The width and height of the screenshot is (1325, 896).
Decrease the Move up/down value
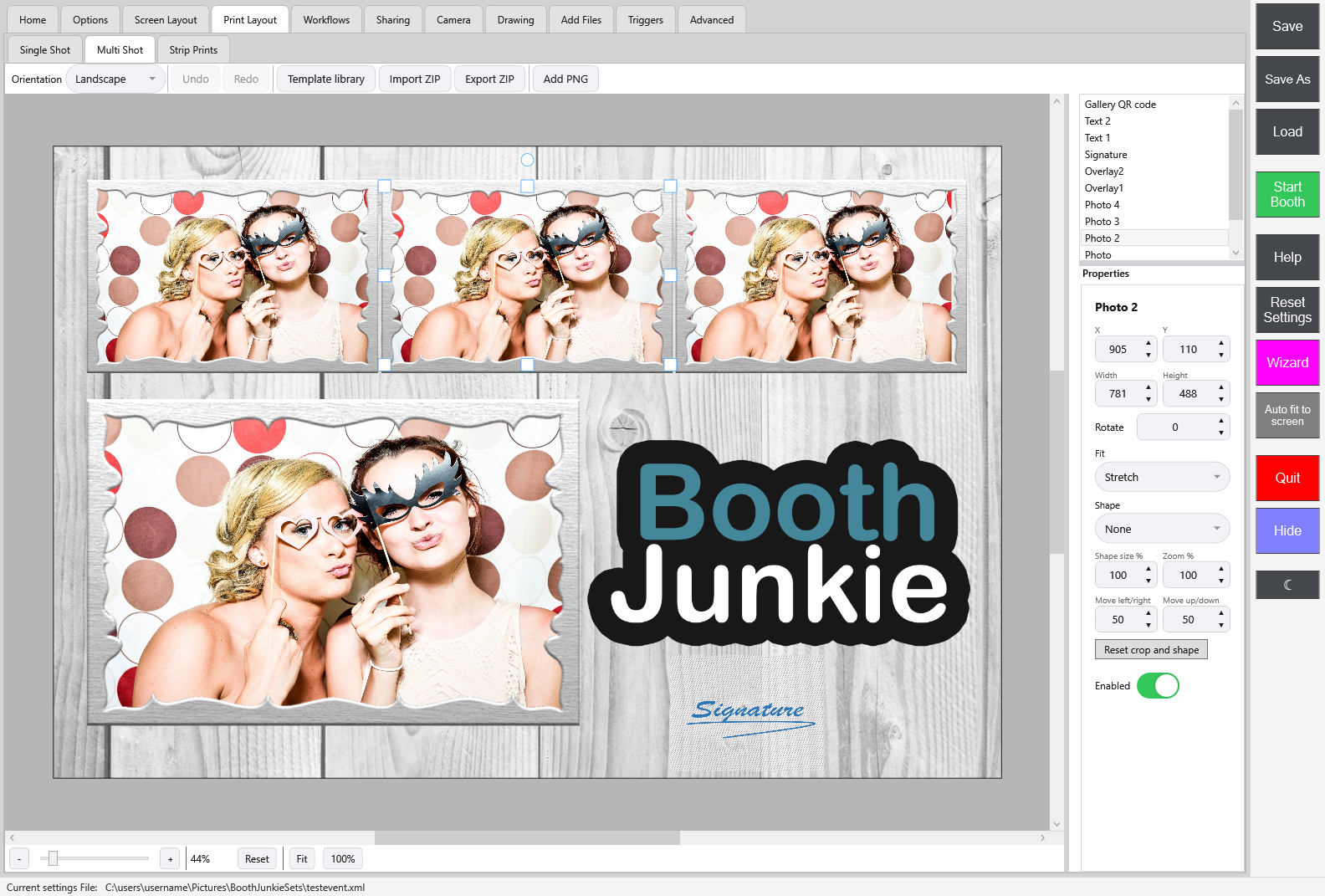[x=1221, y=626]
